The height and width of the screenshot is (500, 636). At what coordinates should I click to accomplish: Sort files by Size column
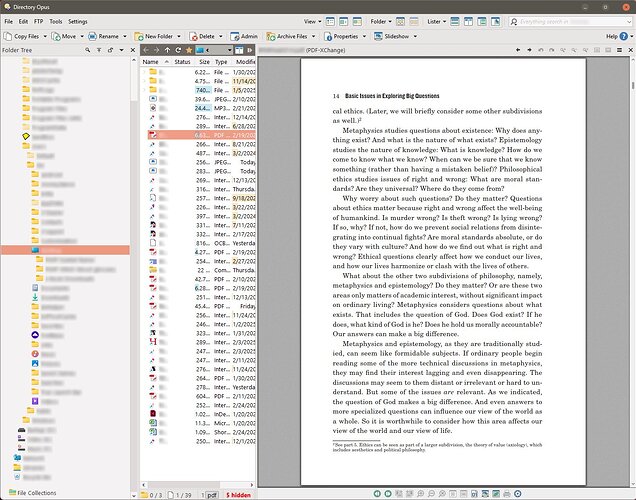pos(204,62)
